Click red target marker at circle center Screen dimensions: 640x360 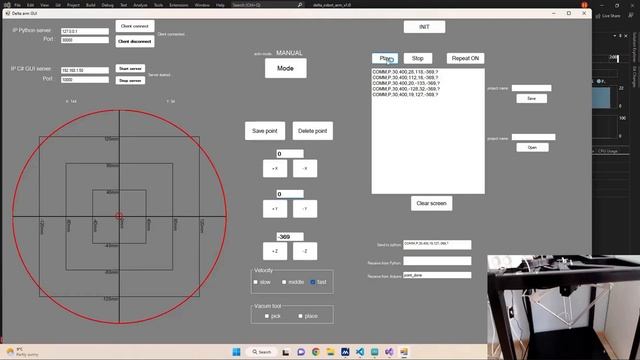(119, 216)
